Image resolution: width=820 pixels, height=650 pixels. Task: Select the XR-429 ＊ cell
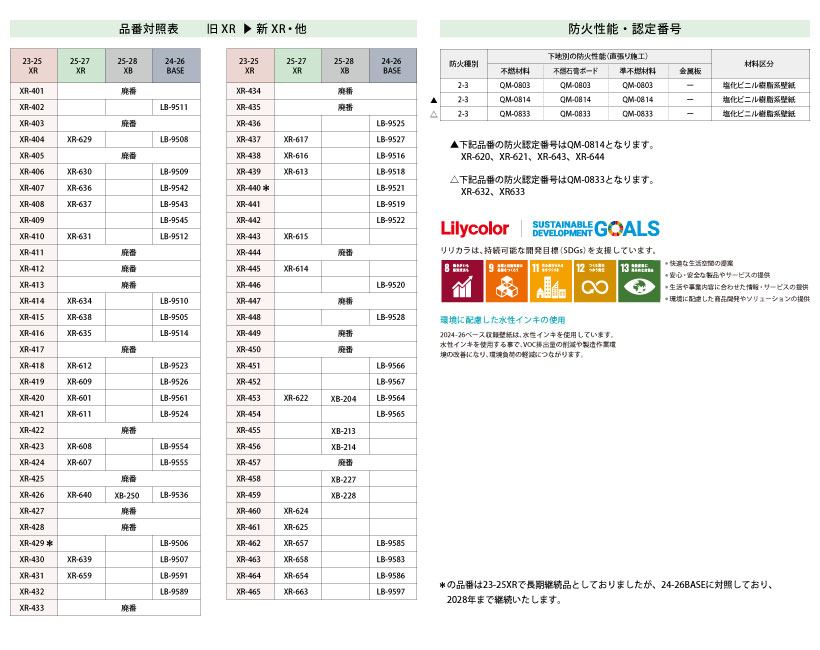pyautogui.click(x=32, y=543)
